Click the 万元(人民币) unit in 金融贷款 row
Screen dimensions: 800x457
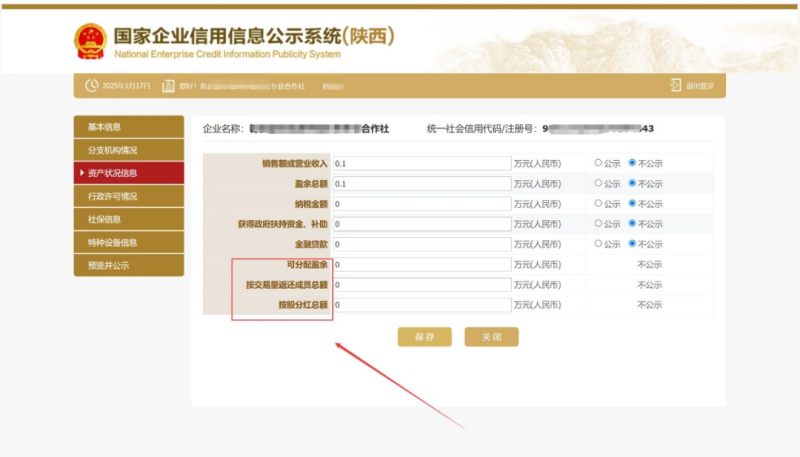(537, 244)
